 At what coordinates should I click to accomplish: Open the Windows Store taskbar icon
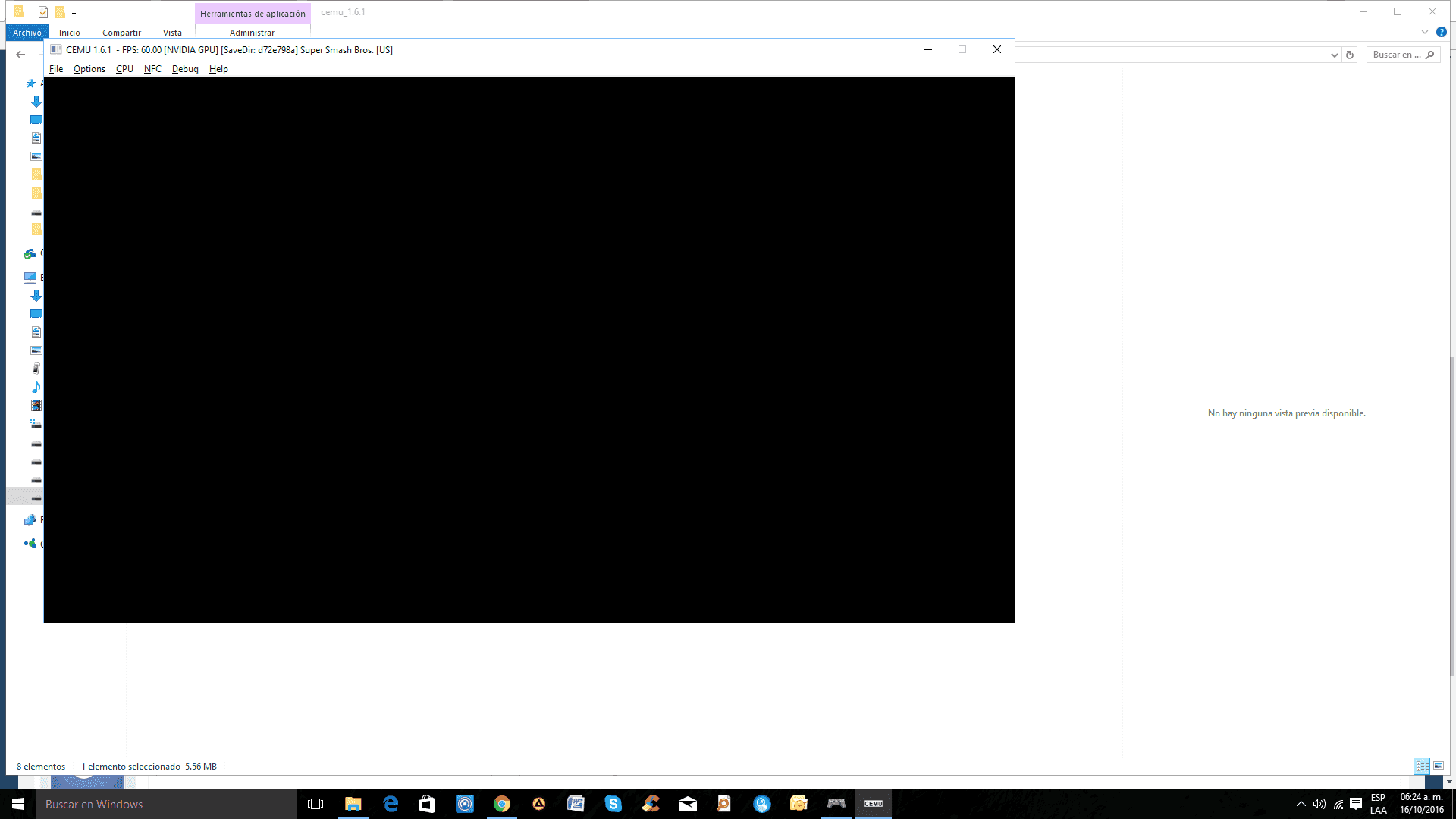click(x=428, y=804)
